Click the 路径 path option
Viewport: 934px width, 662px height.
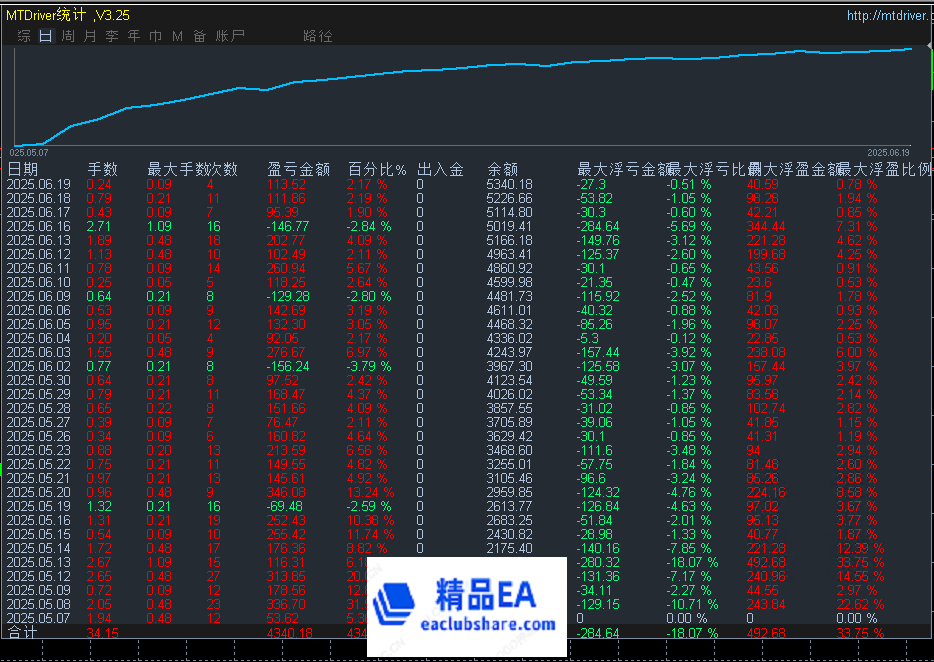coord(317,36)
